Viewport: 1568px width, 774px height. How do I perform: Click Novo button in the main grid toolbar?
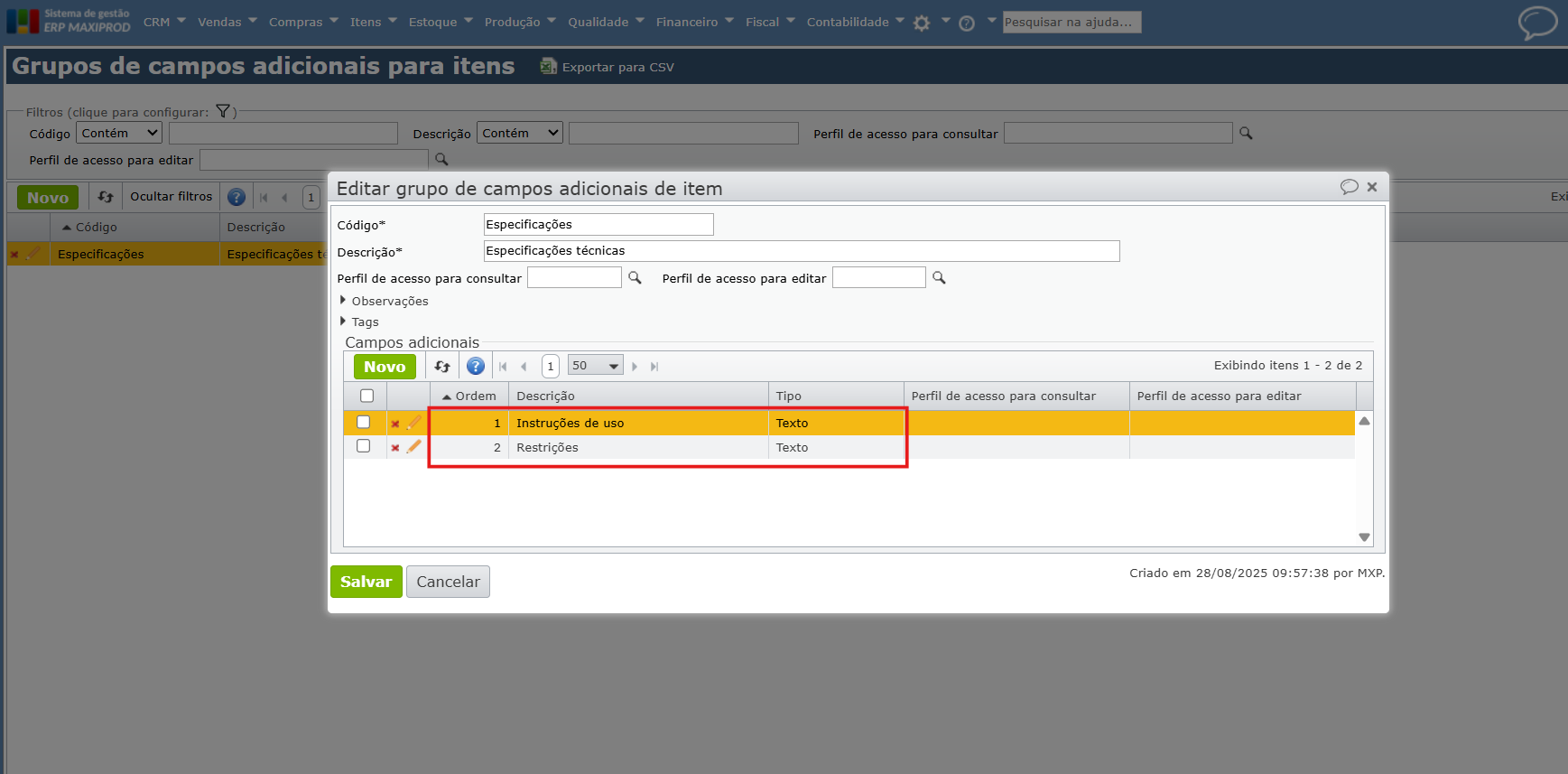tap(48, 197)
